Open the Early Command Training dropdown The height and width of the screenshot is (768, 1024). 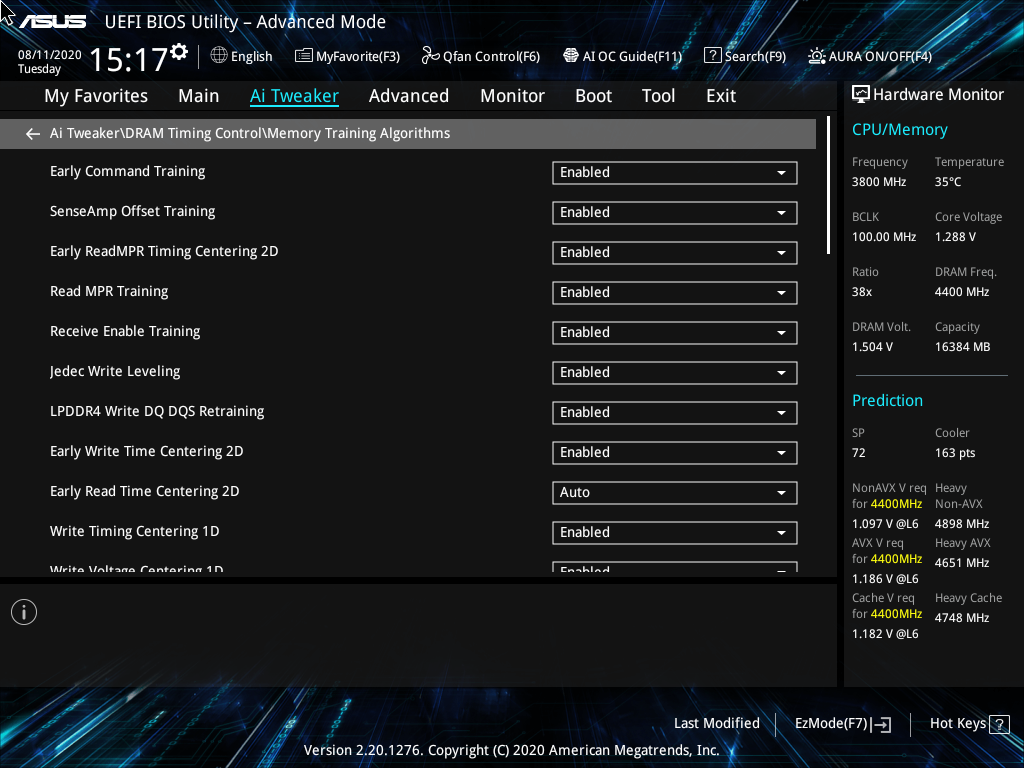674,172
